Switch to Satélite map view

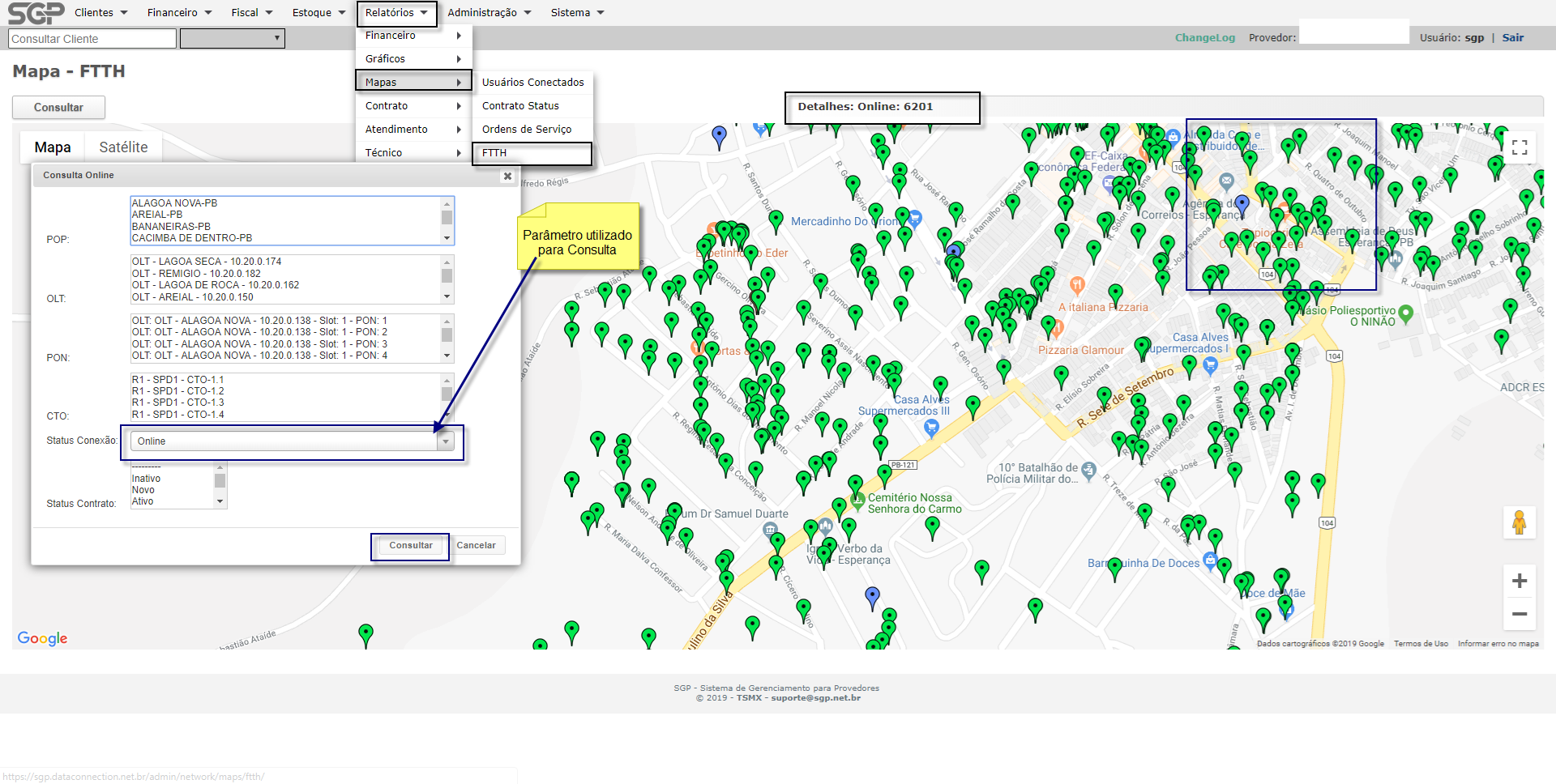[x=123, y=147]
